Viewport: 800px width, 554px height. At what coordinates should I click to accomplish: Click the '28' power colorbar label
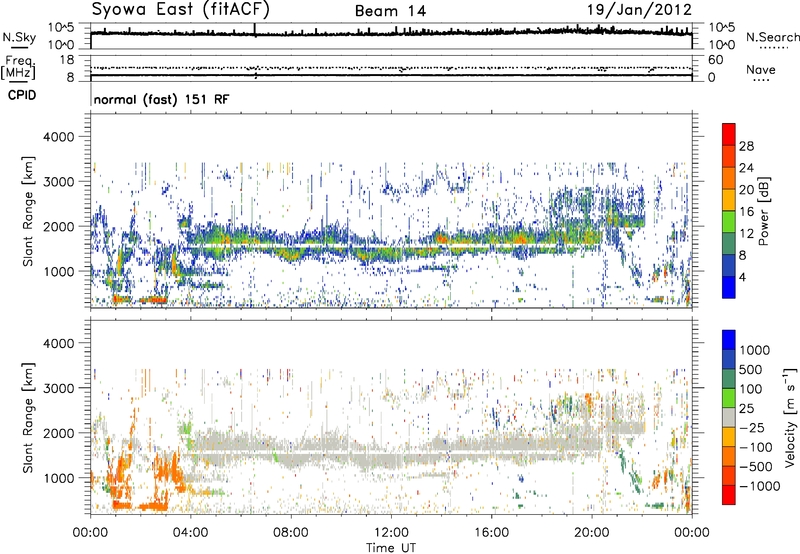[746, 146]
